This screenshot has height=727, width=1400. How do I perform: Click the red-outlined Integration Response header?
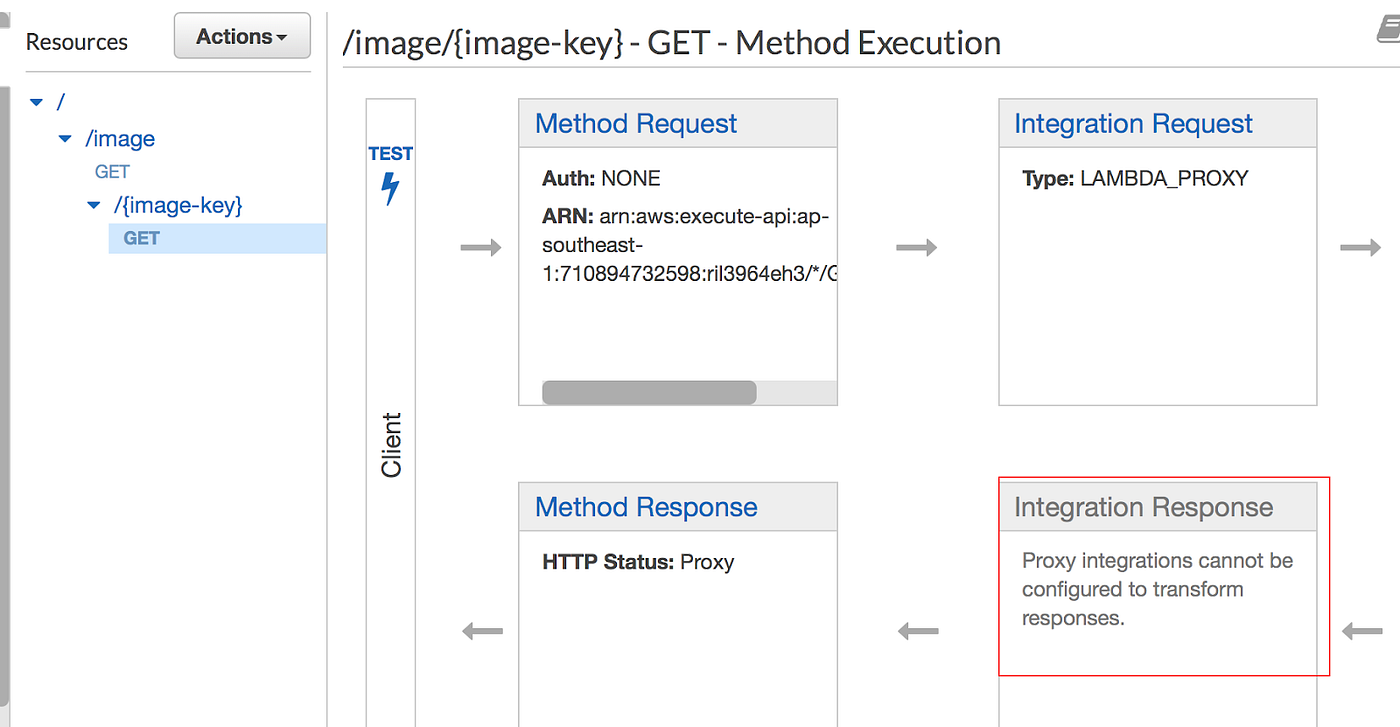pyautogui.click(x=1143, y=507)
